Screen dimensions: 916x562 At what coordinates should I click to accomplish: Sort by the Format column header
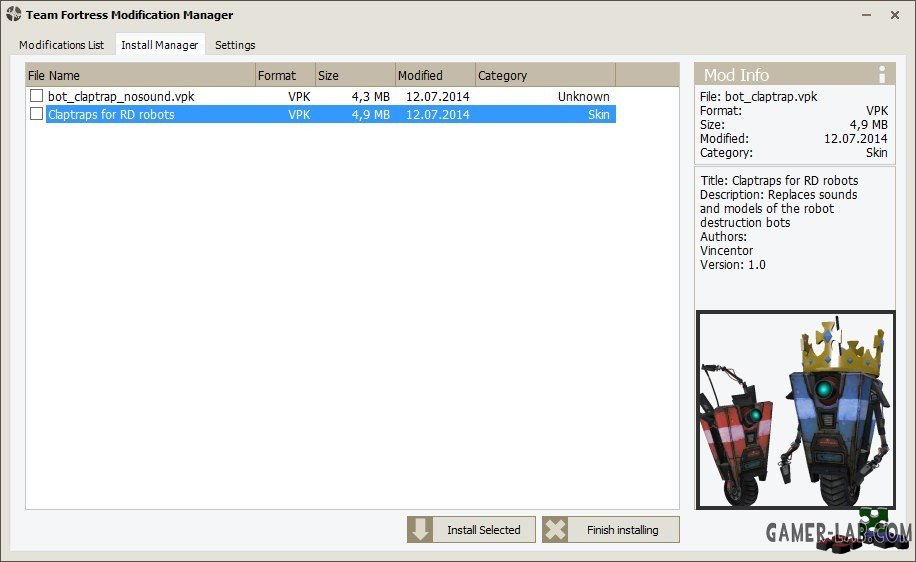(x=286, y=75)
